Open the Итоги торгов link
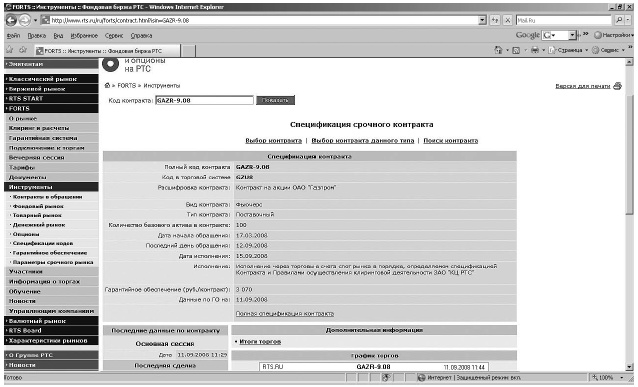The height and width of the screenshot is (387, 638). [260, 342]
